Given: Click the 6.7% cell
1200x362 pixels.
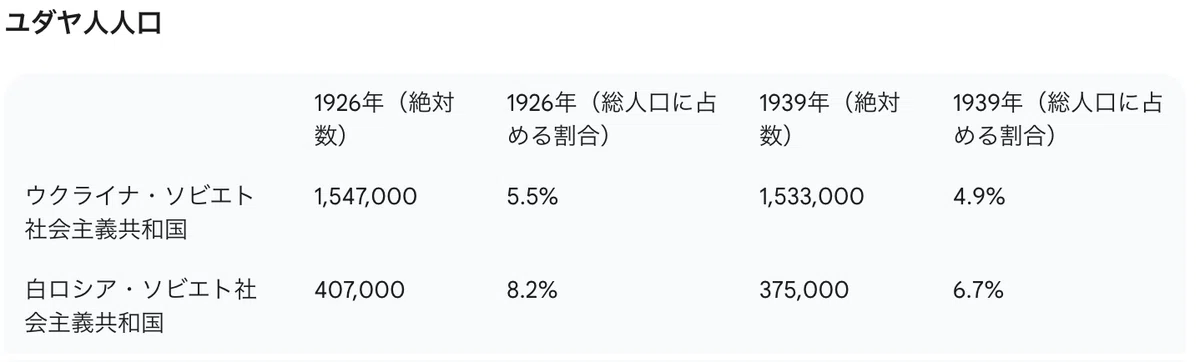Looking at the screenshot, I should pyautogui.click(x=978, y=291).
